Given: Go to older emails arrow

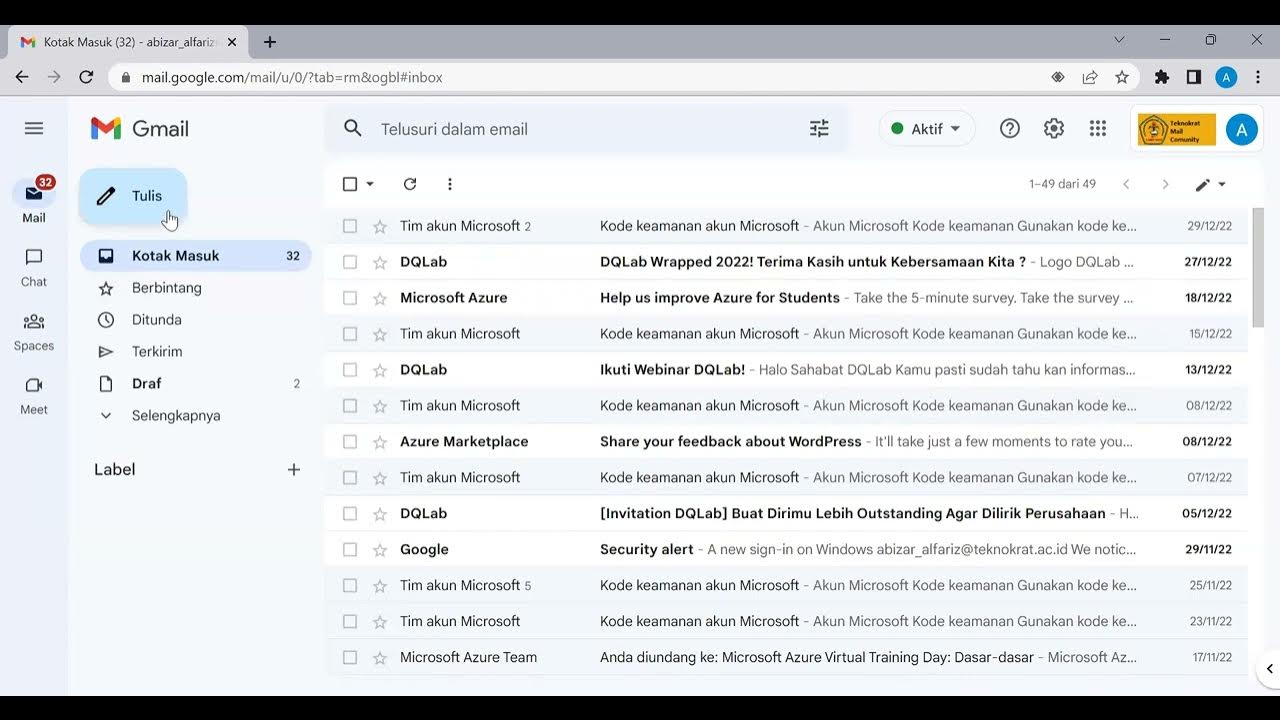Looking at the screenshot, I should [x=1165, y=184].
